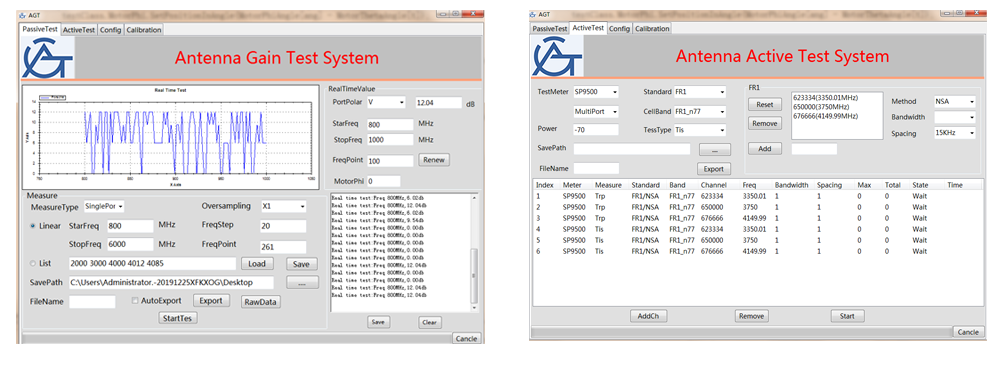The image size is (1007, 371).
Task: Select the Linear frequency radio button
Action: point(33,226)
